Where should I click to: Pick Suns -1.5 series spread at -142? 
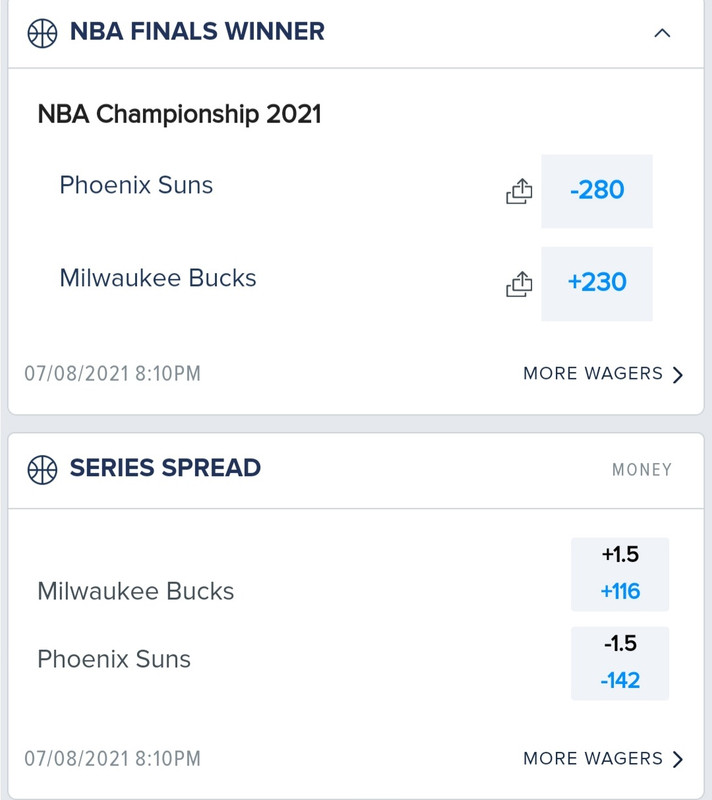pos(620,663)
